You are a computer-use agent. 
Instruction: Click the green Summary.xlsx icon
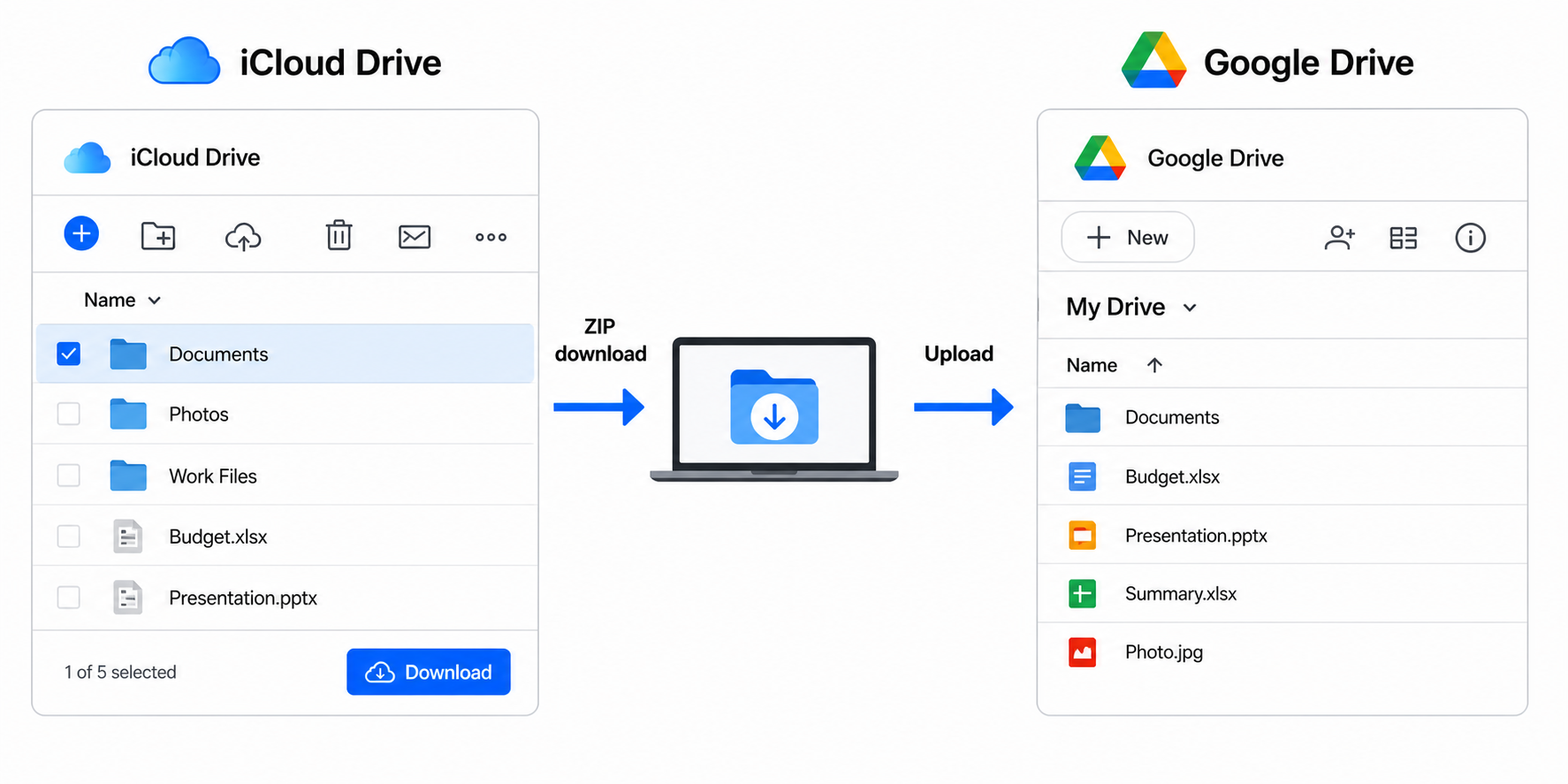coord(1082,594)
